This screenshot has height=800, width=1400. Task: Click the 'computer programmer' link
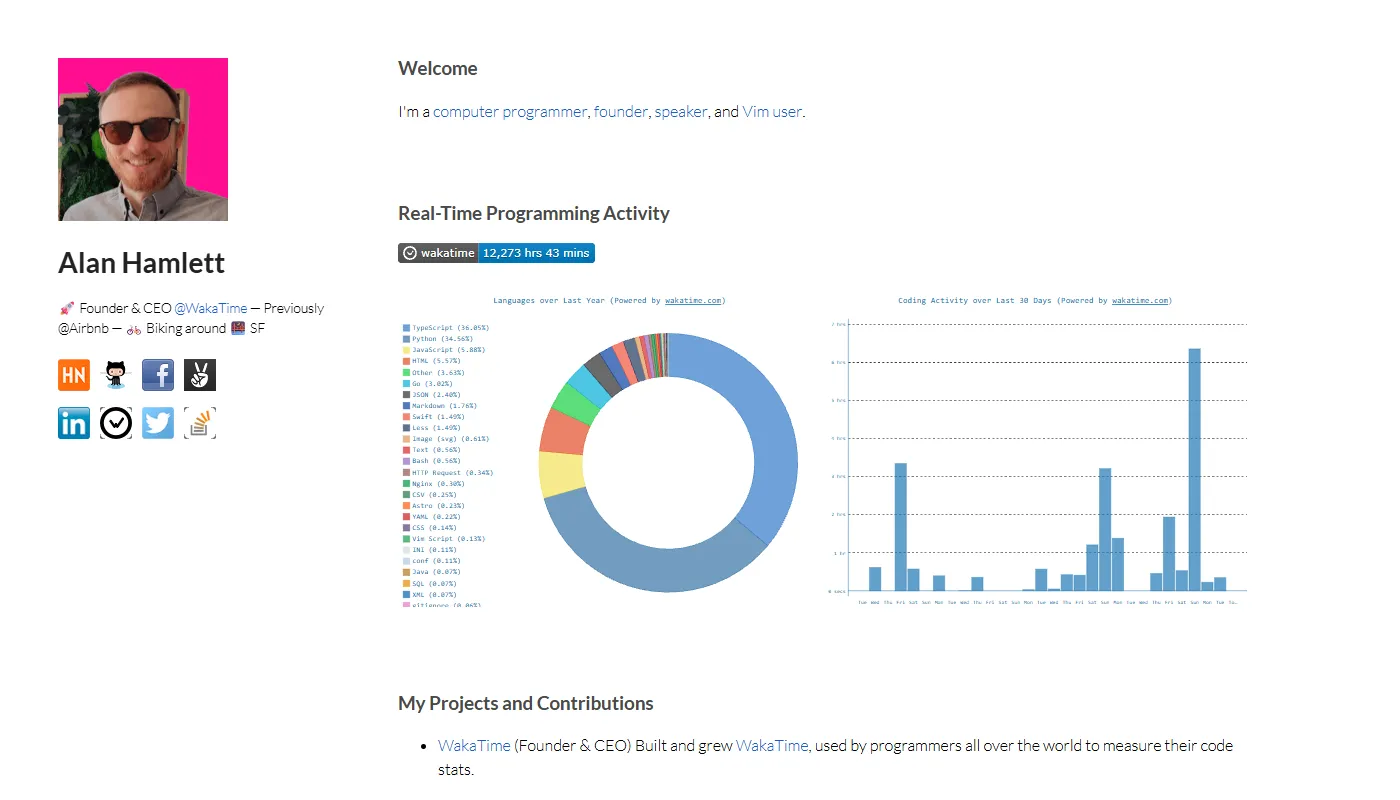coord(510,112)
